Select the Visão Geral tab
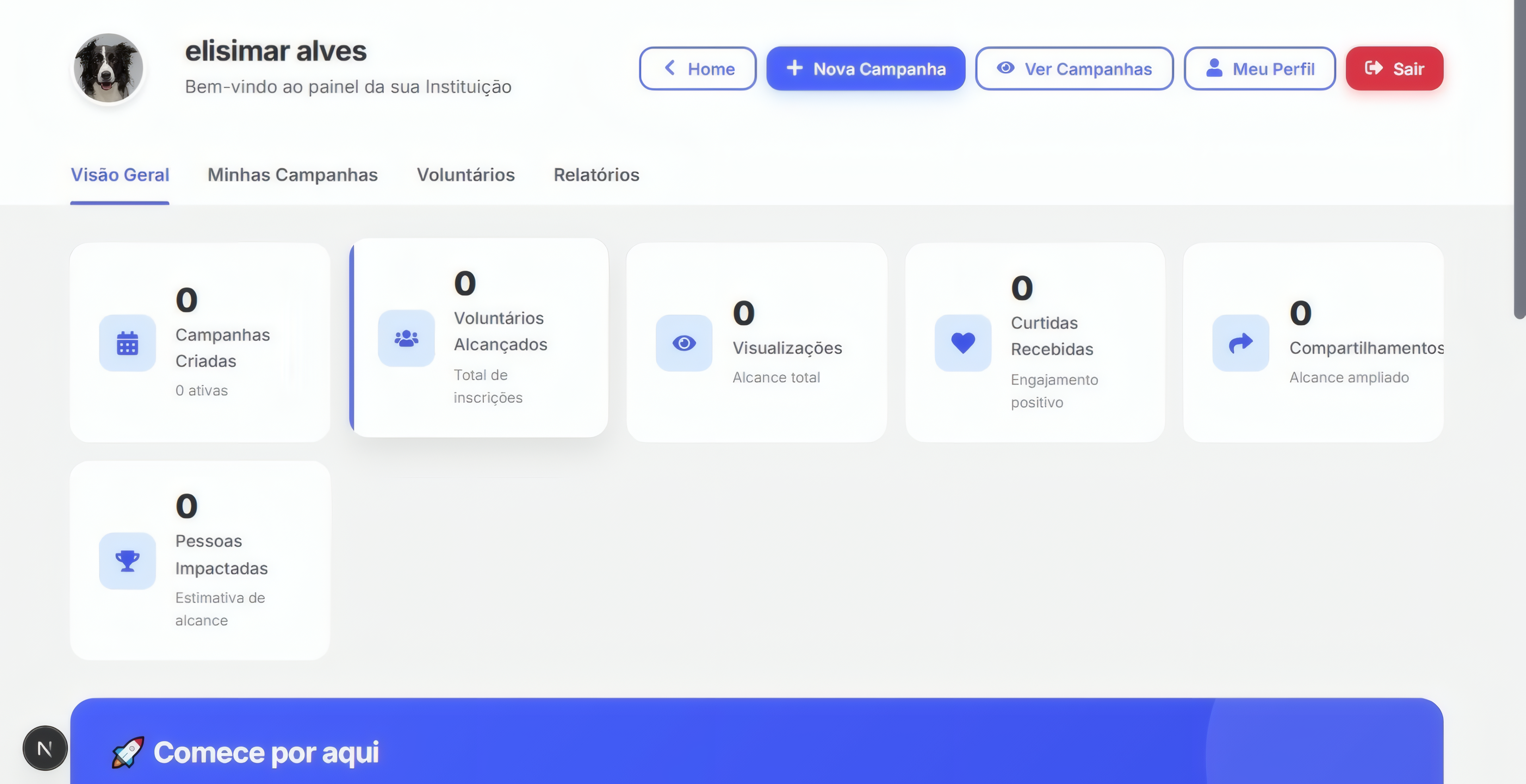 pos(120,175)
